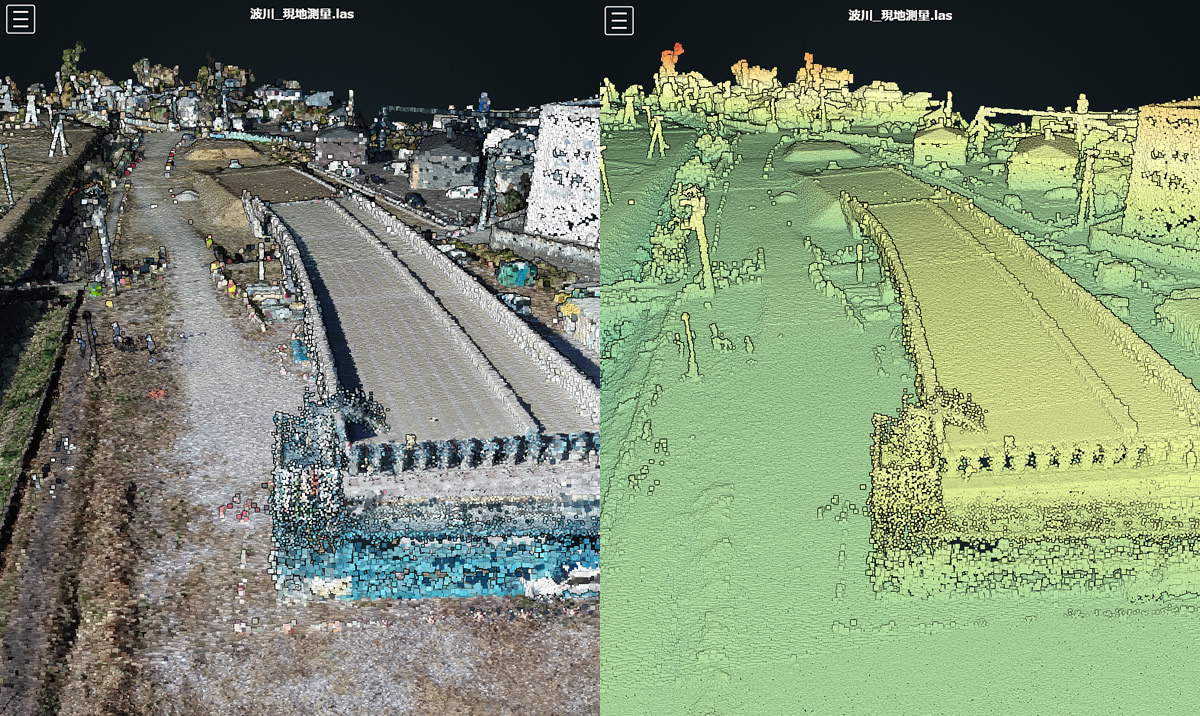This screenshot has width=1200, height=716.
Task: Pick the white building in the RGB view
Action: (x=565, y=175)
